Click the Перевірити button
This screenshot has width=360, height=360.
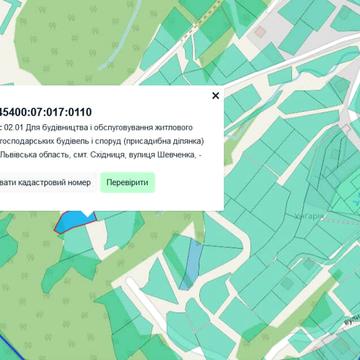[127, 183]
